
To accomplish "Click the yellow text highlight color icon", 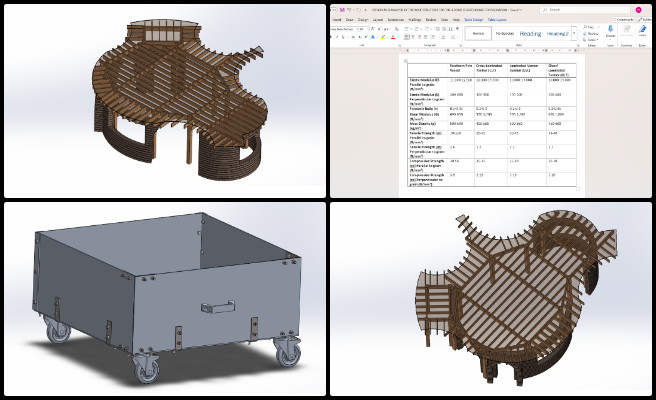I will pyautogui.click(x=383, y=37).
